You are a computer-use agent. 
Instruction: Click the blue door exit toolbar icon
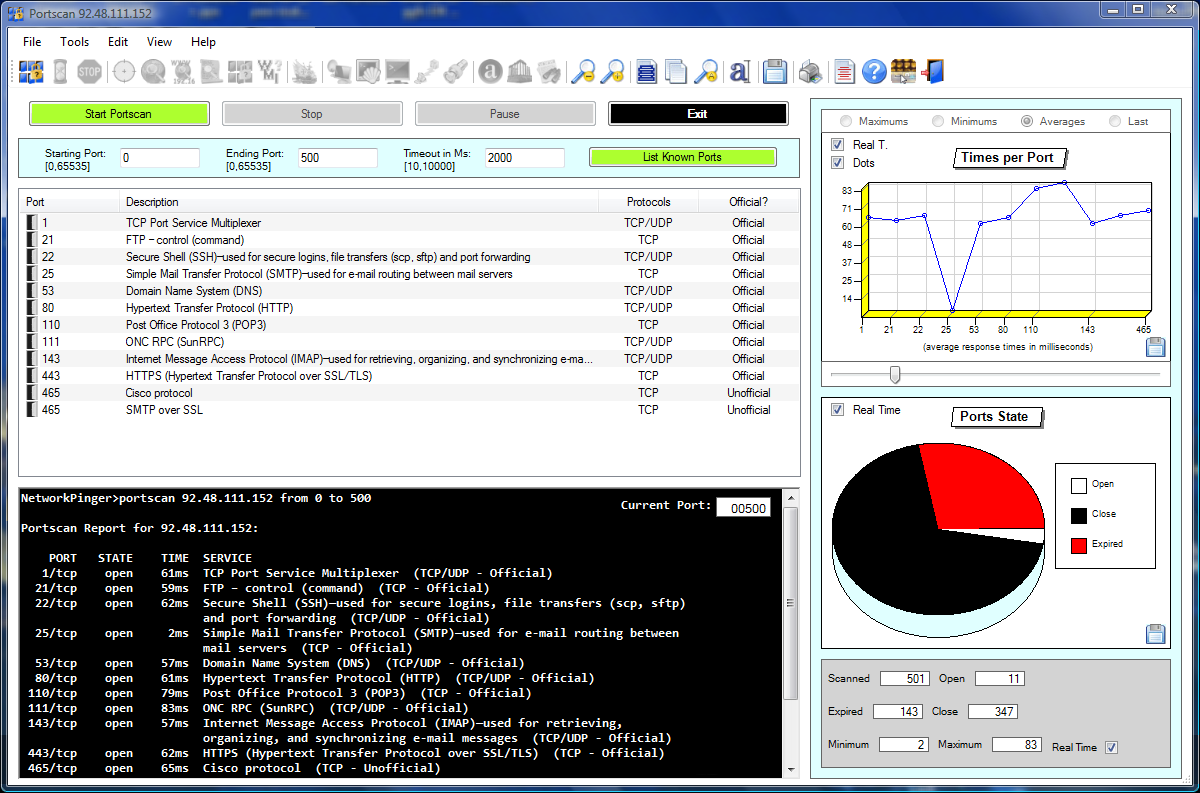tap(933, 71)
